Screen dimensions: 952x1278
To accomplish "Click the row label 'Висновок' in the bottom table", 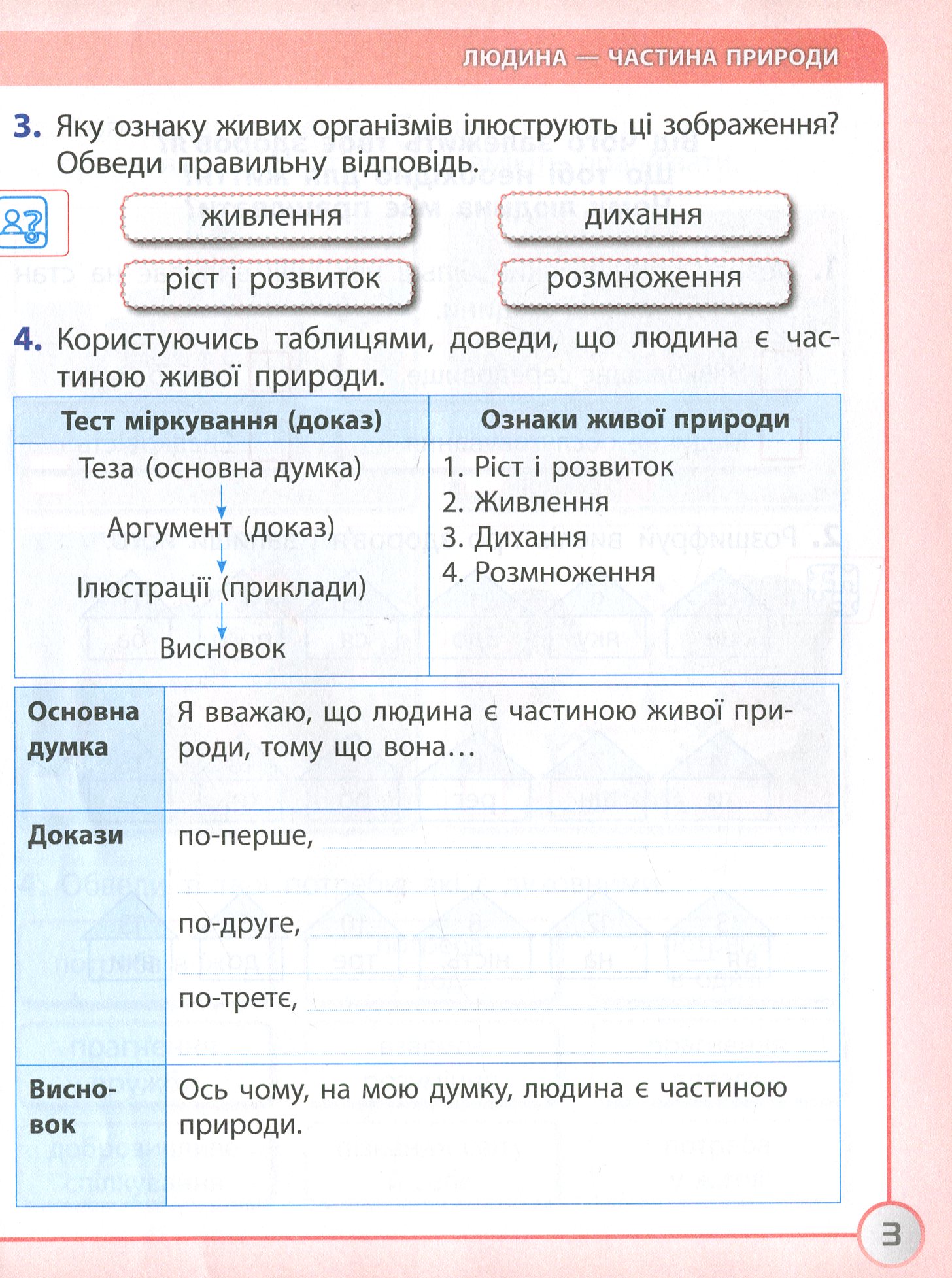I will click(73, 1107).
